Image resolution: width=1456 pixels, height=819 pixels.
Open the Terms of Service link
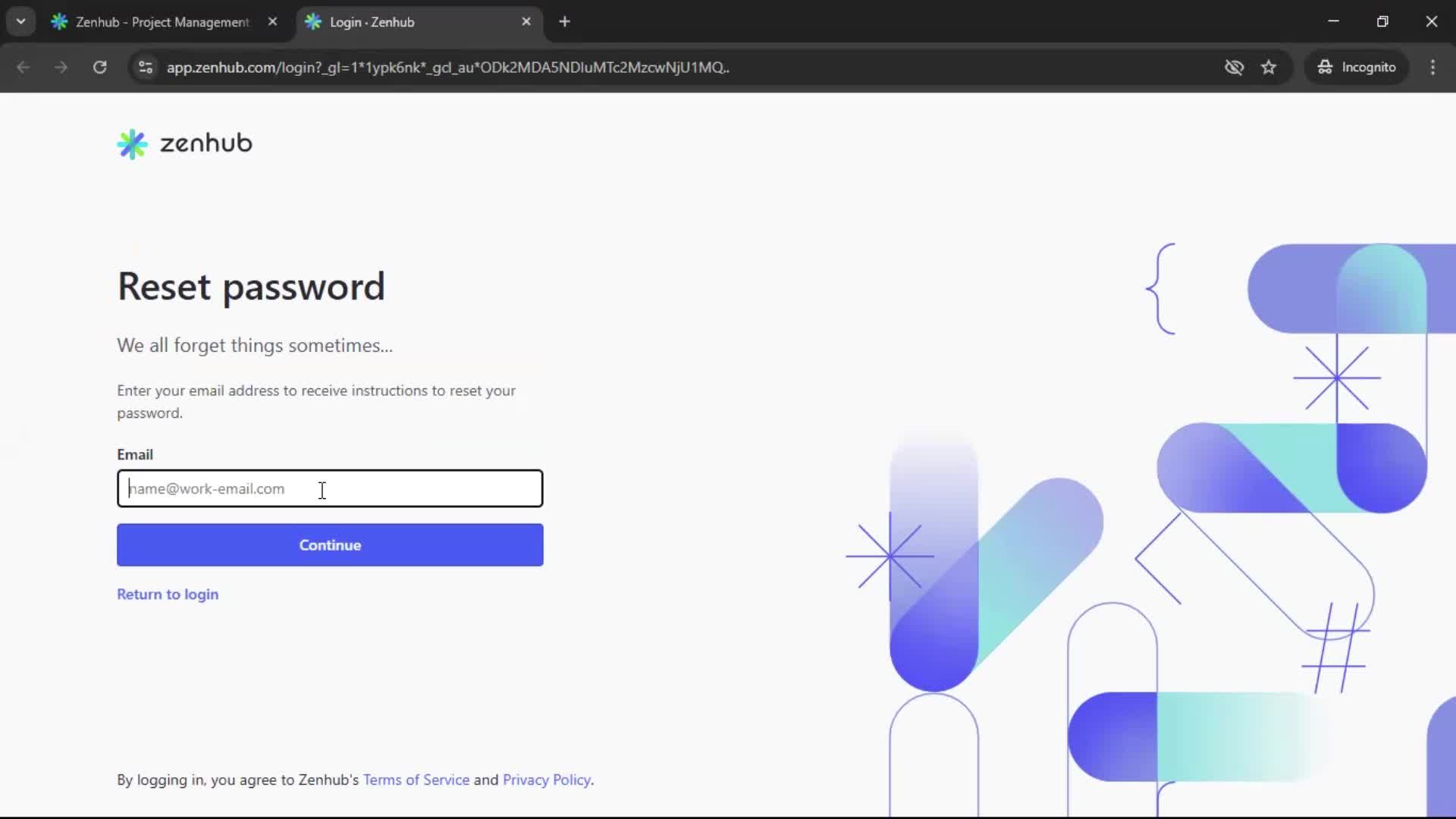coord(416,780)
